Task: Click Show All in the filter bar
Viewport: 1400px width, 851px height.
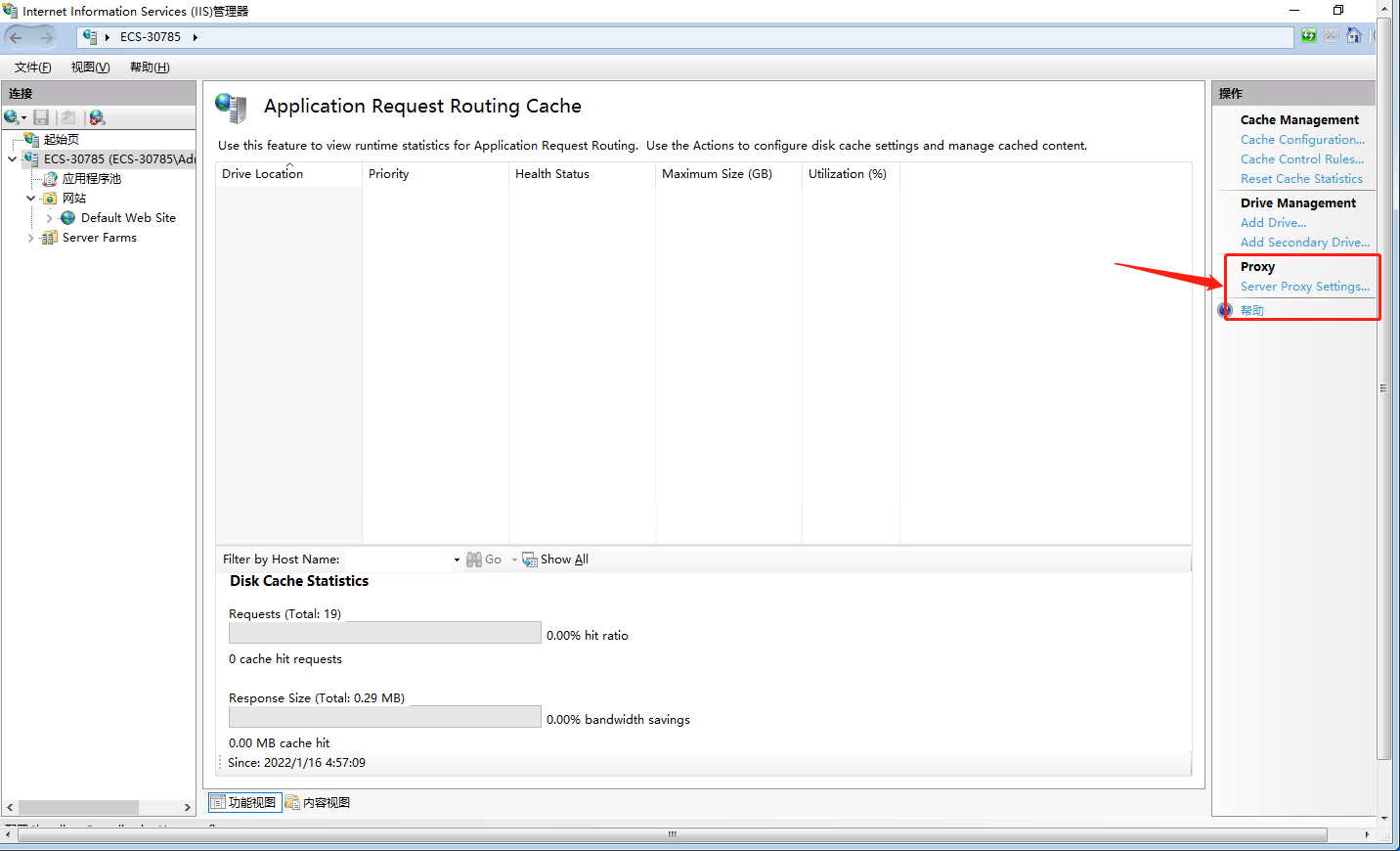Action: (562, 559)
